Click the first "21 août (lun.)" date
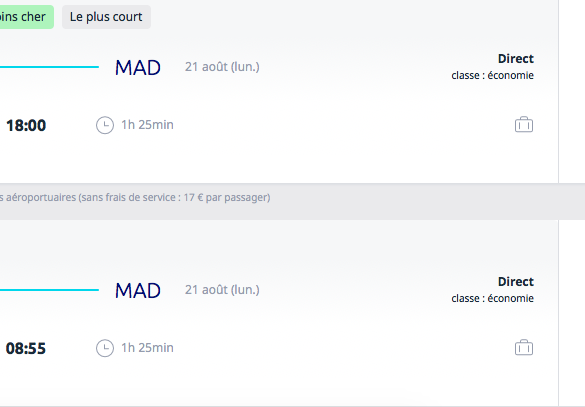Screen dimensions: 585x407 click(222, 67)
